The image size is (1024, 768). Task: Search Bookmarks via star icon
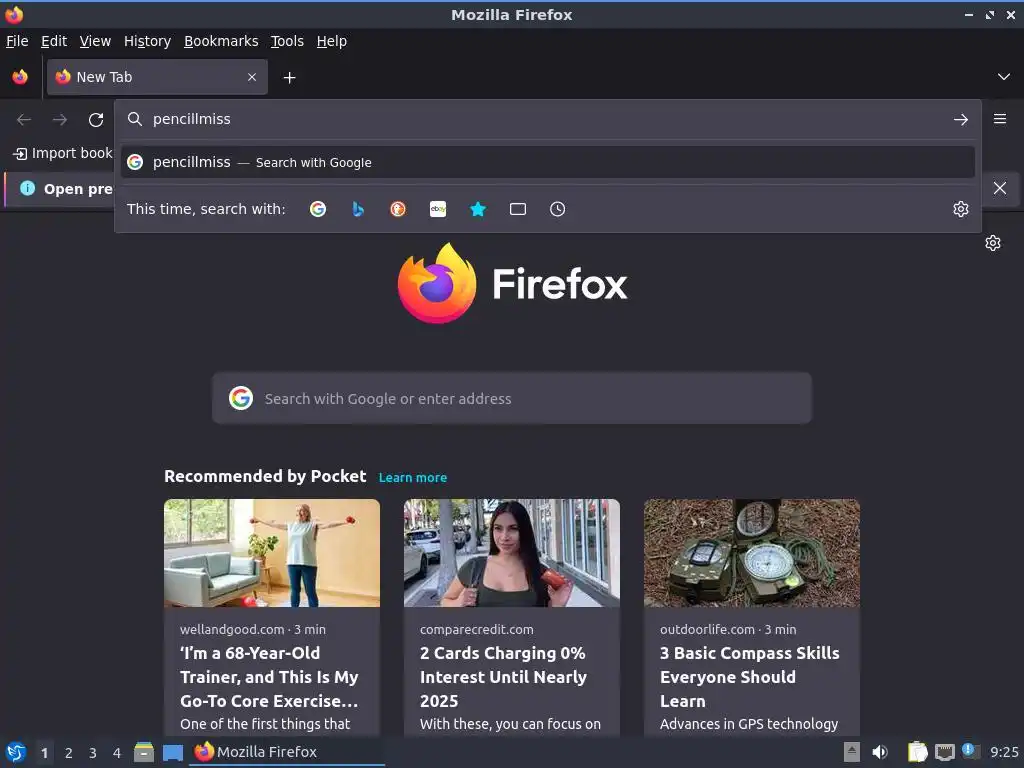coord(478,209)
